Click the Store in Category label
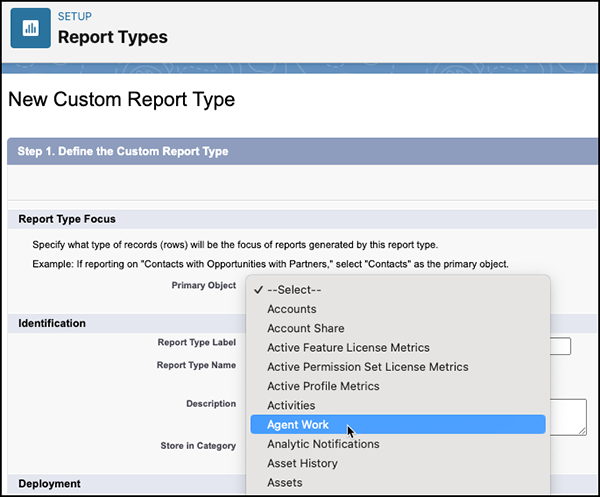This screenshot has width=600, height=497. click(198, 446)
